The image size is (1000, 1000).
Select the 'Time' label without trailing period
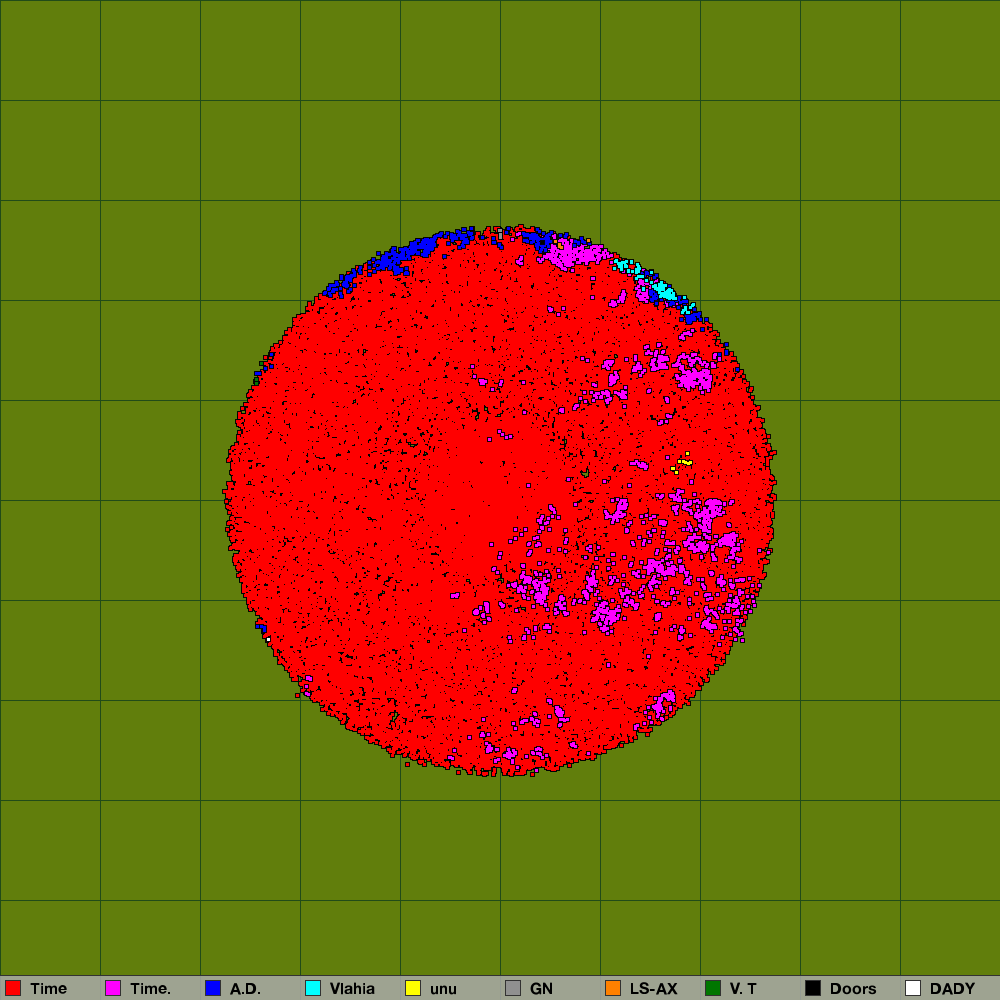click(x=48, y=989)
